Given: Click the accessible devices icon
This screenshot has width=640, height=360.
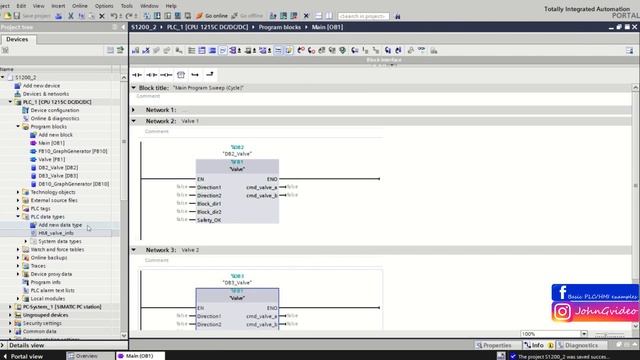Looking at the screenshot, I should (x=273, y=16).
